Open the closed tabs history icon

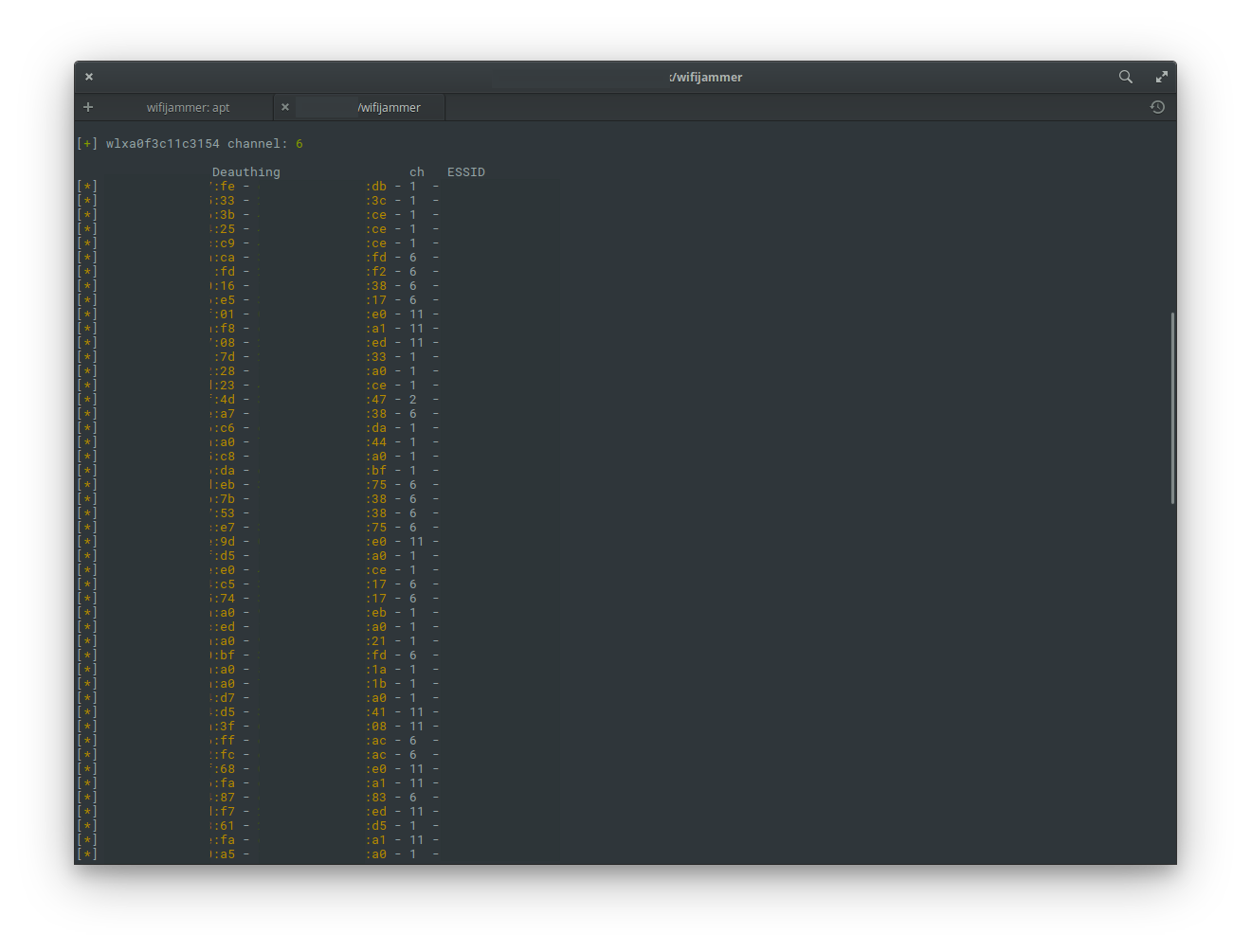coord(1157,107)
